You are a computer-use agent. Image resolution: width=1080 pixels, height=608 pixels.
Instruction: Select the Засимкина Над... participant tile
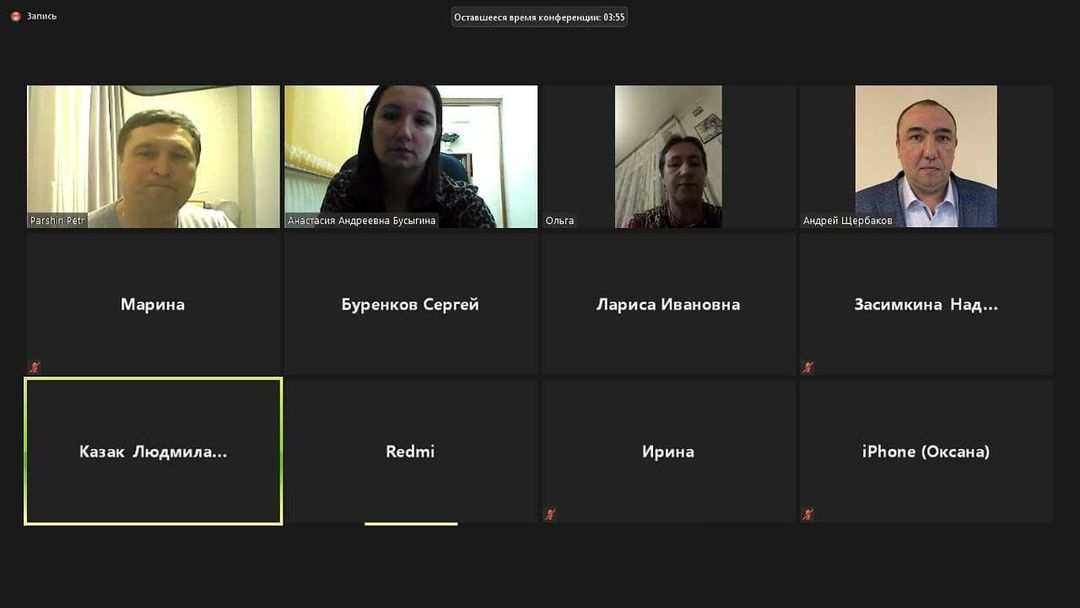coord(926,304)
